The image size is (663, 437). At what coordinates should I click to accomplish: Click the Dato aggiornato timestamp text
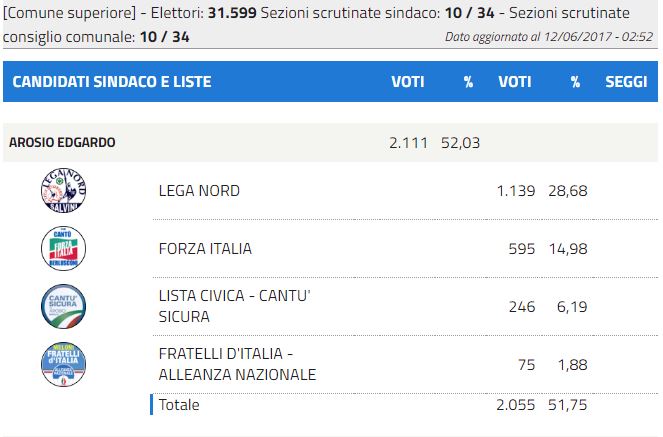(x=549, y=37)
